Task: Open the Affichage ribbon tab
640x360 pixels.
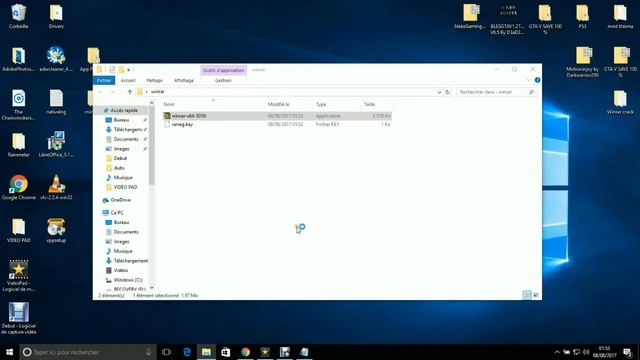Action: (x=184, y=80)
